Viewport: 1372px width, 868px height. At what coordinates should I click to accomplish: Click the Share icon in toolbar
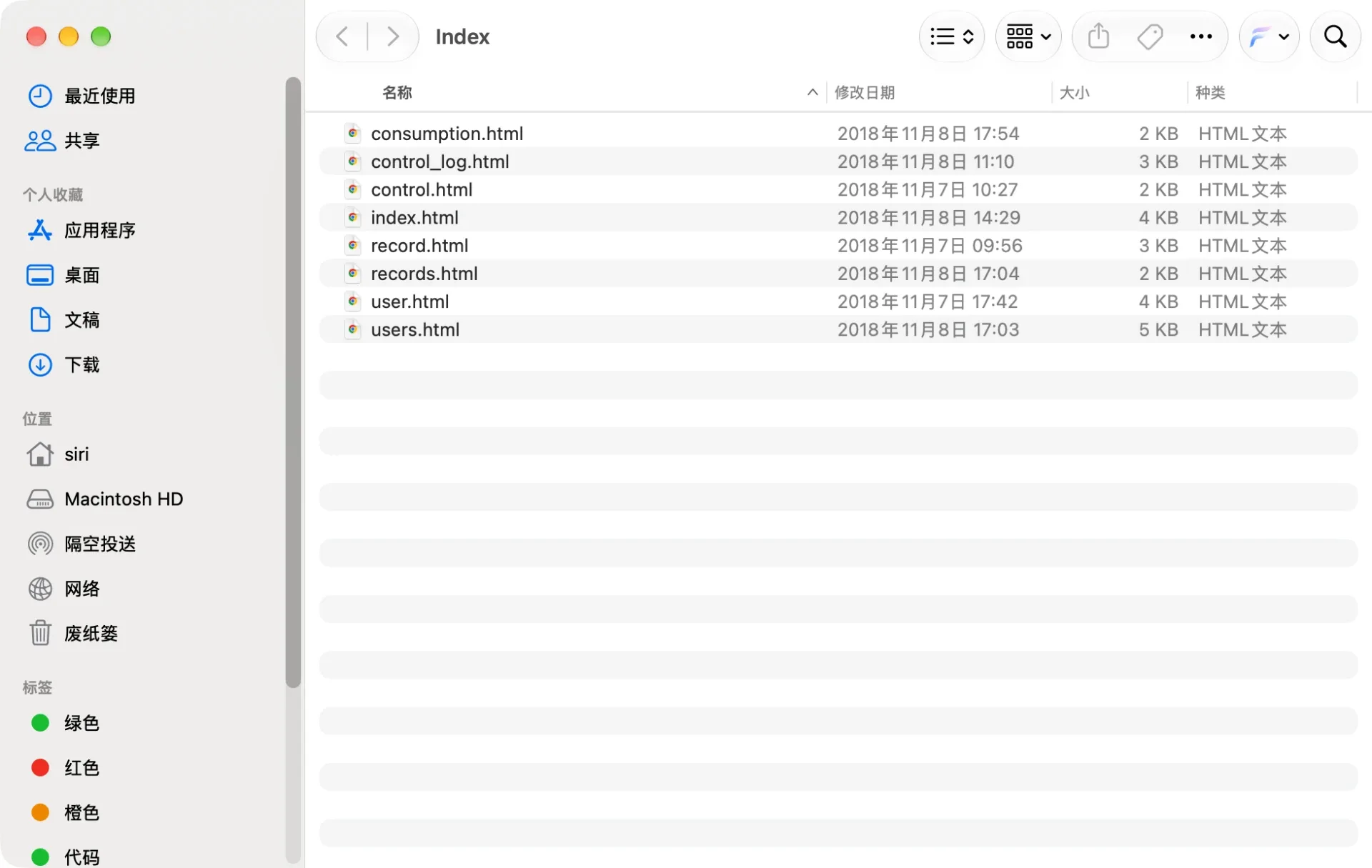tap(1098, 36)
